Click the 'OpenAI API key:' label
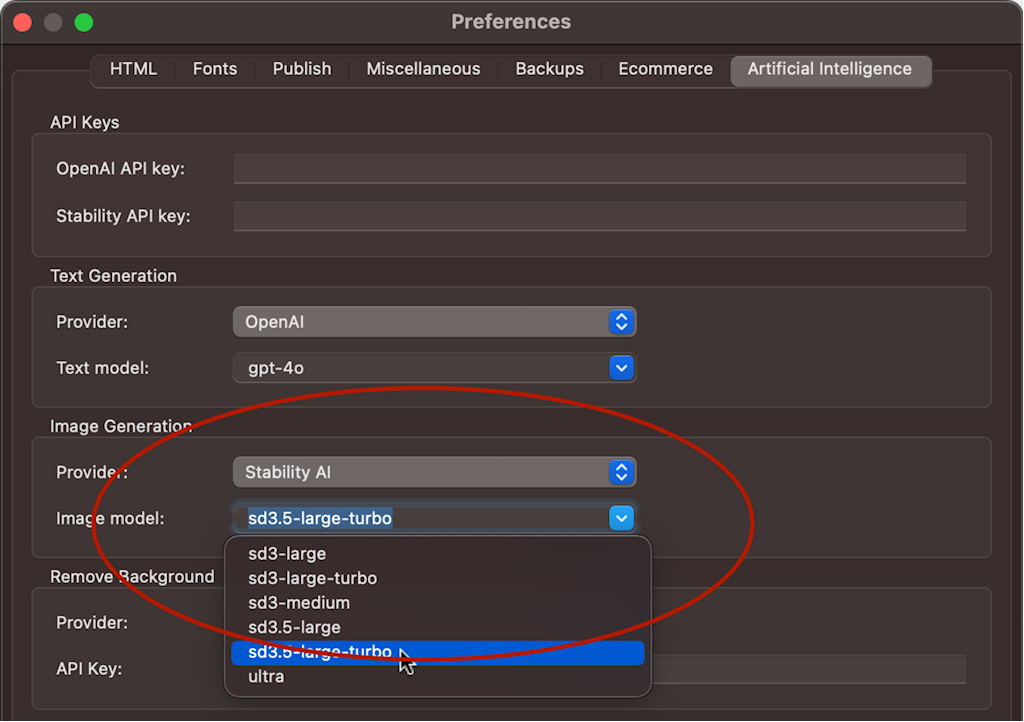1024x722 pixels. pos(121,169)
